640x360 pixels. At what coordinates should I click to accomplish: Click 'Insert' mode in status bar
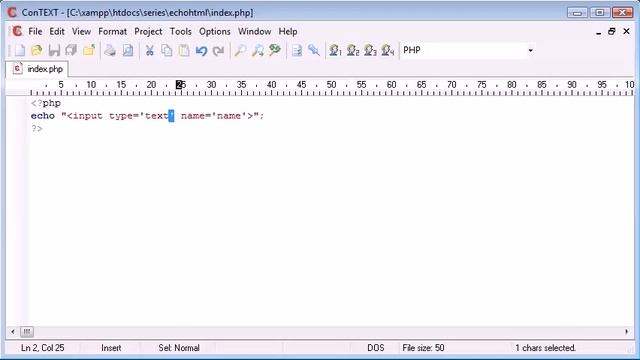coord(111,348)
